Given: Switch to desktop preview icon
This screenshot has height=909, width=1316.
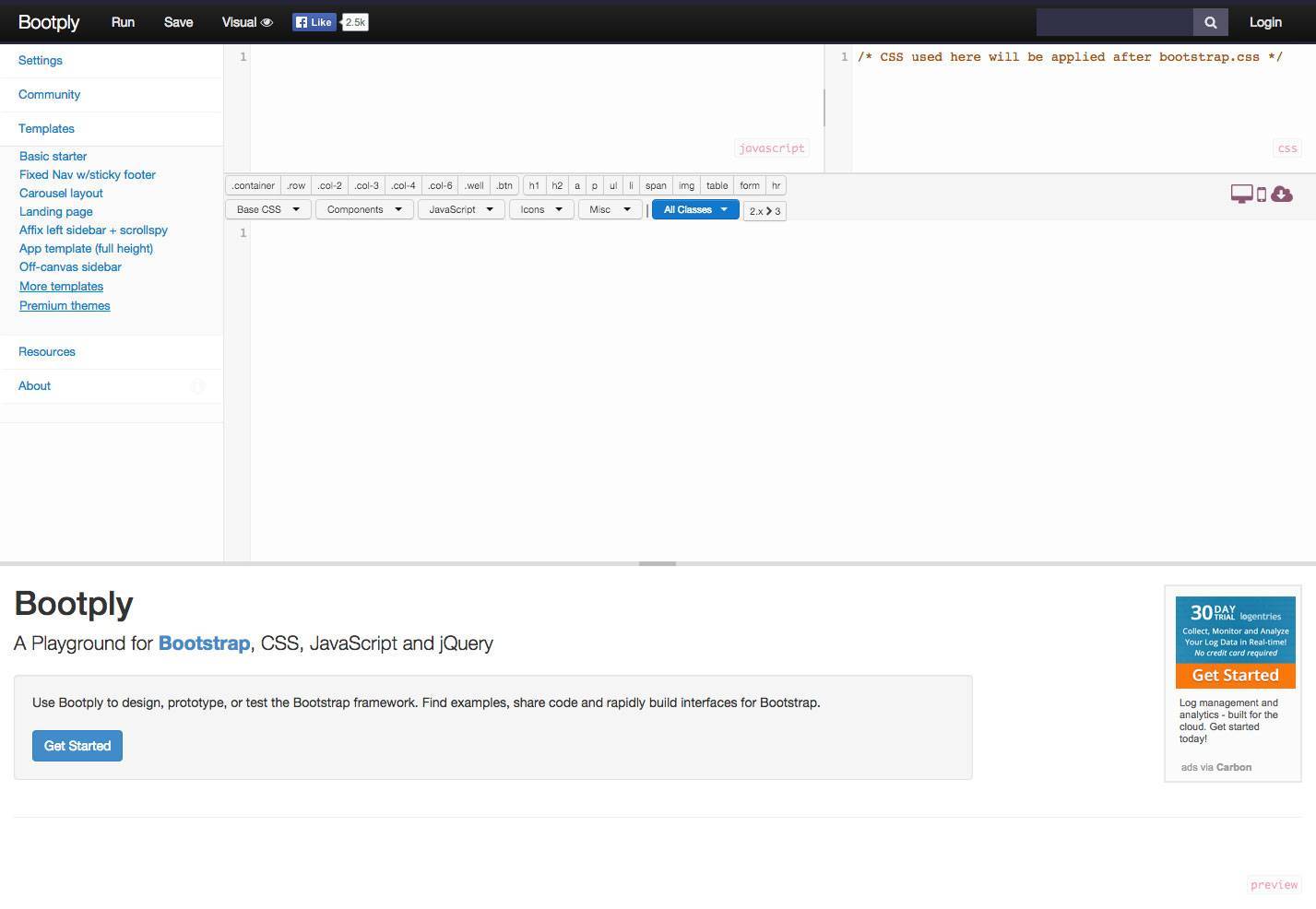Looking at the screenshot, I should [1242, 194].
